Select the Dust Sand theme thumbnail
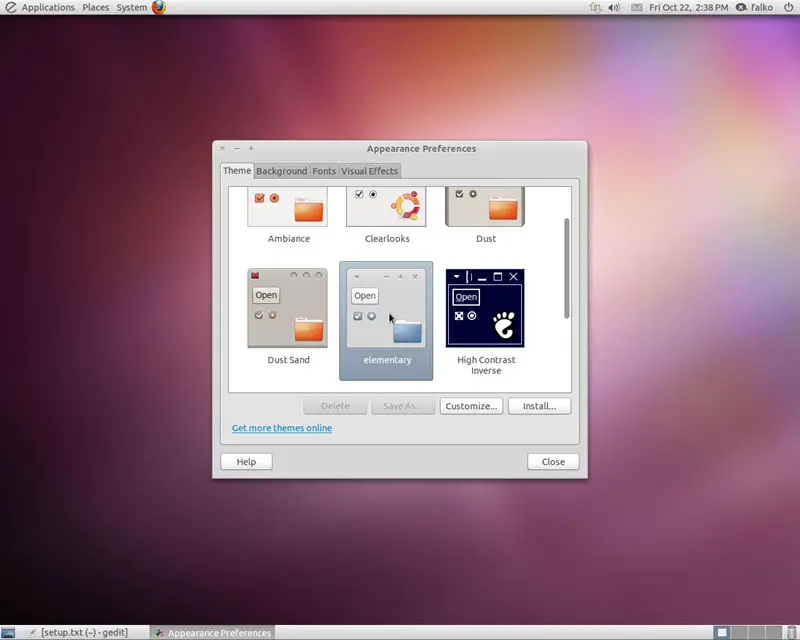 [288, 308]
